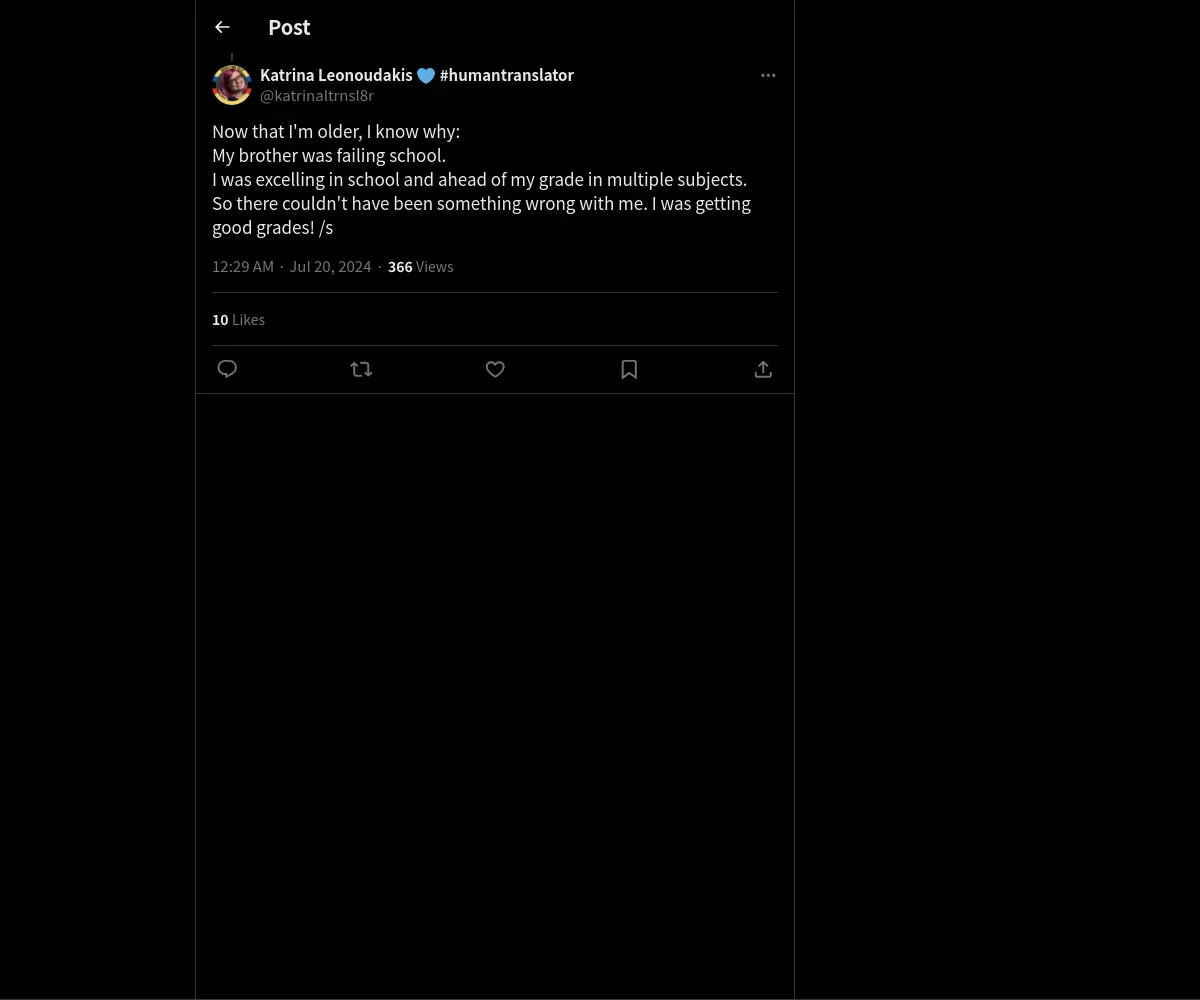The height and width of the screenshot is (1000, 1200).
Task: Click the reply speech bubble icon
Action: [227, 369]
